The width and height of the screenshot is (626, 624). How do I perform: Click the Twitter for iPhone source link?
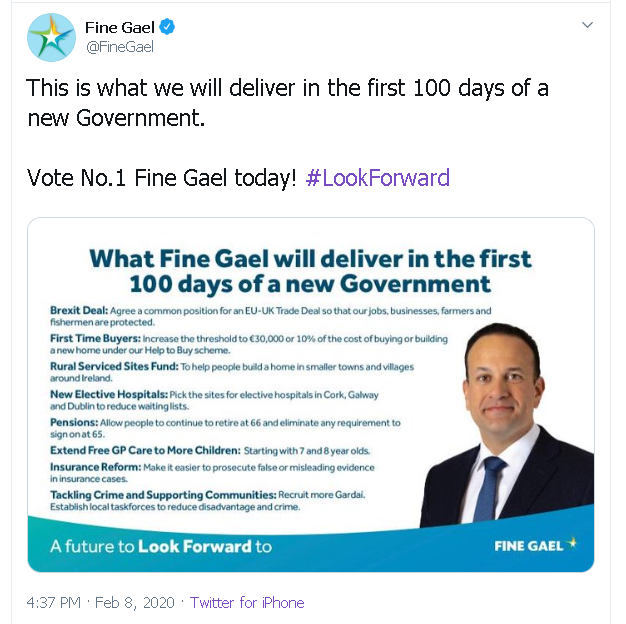(x=247, y=603)
